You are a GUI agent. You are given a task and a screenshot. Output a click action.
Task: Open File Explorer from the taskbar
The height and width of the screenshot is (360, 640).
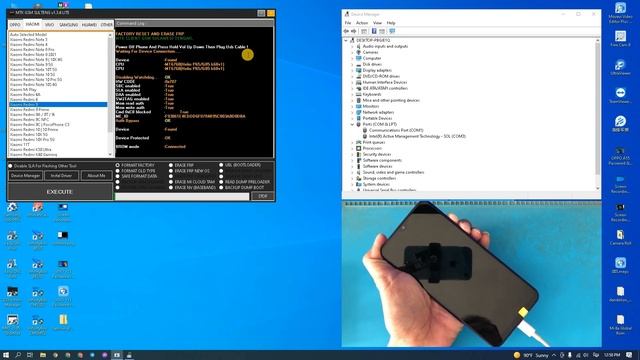pyautogui.click(x=42, y=355)
